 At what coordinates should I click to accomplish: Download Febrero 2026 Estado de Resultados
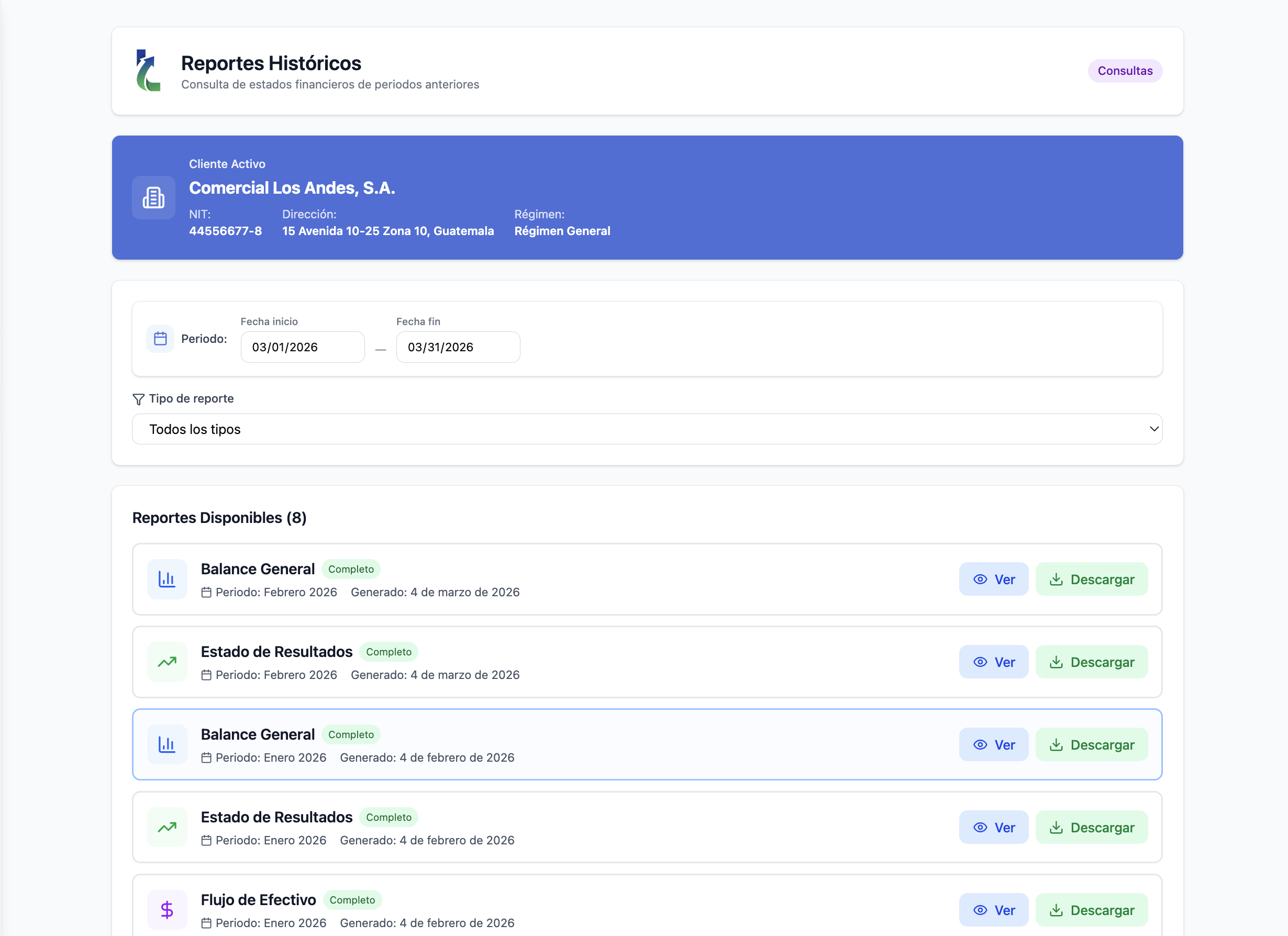pyautogui.click(x=1092, y=662)
